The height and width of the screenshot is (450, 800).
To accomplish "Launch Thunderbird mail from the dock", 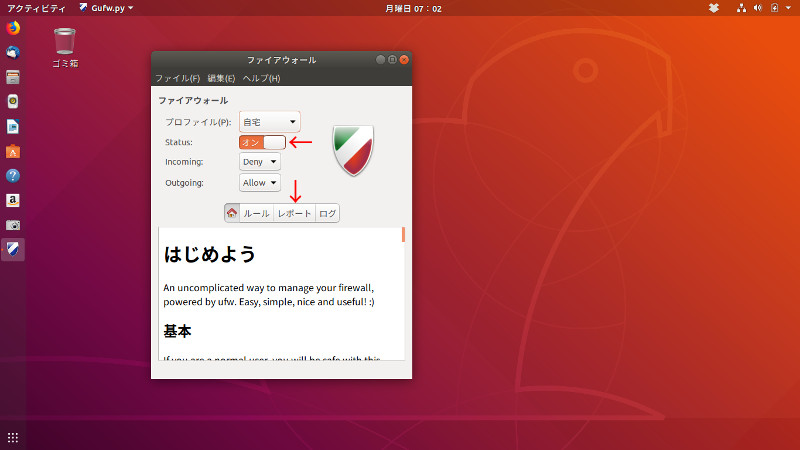I will click(x=13, y=53).
